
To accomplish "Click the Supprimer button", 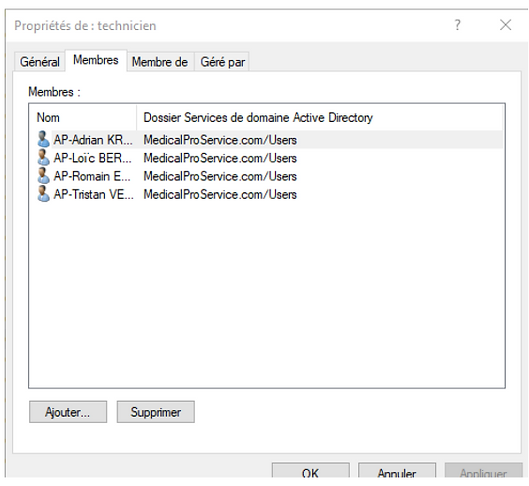I will pos(156,412).
